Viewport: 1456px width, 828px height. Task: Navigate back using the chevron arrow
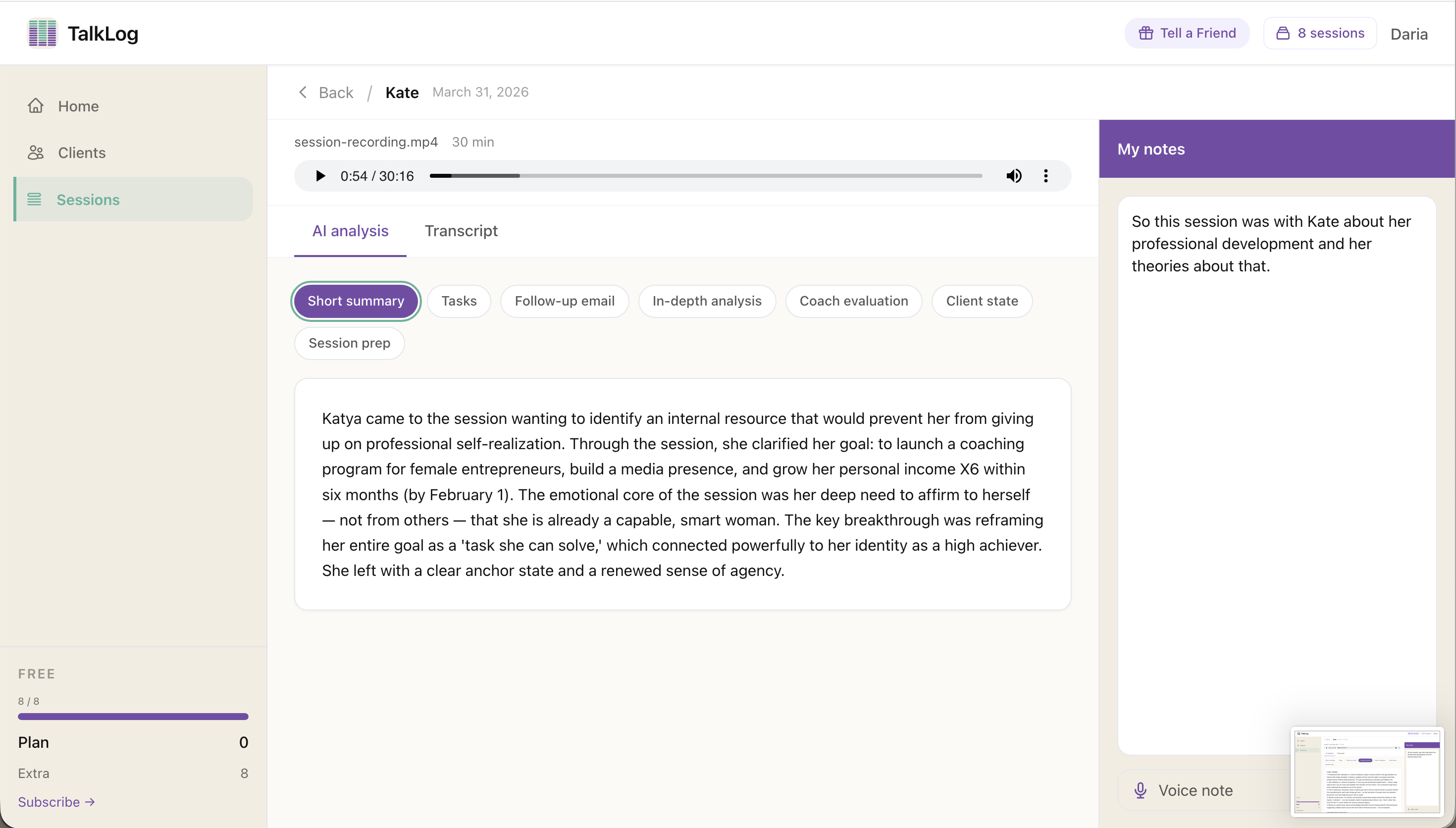[x=303, y=92]
